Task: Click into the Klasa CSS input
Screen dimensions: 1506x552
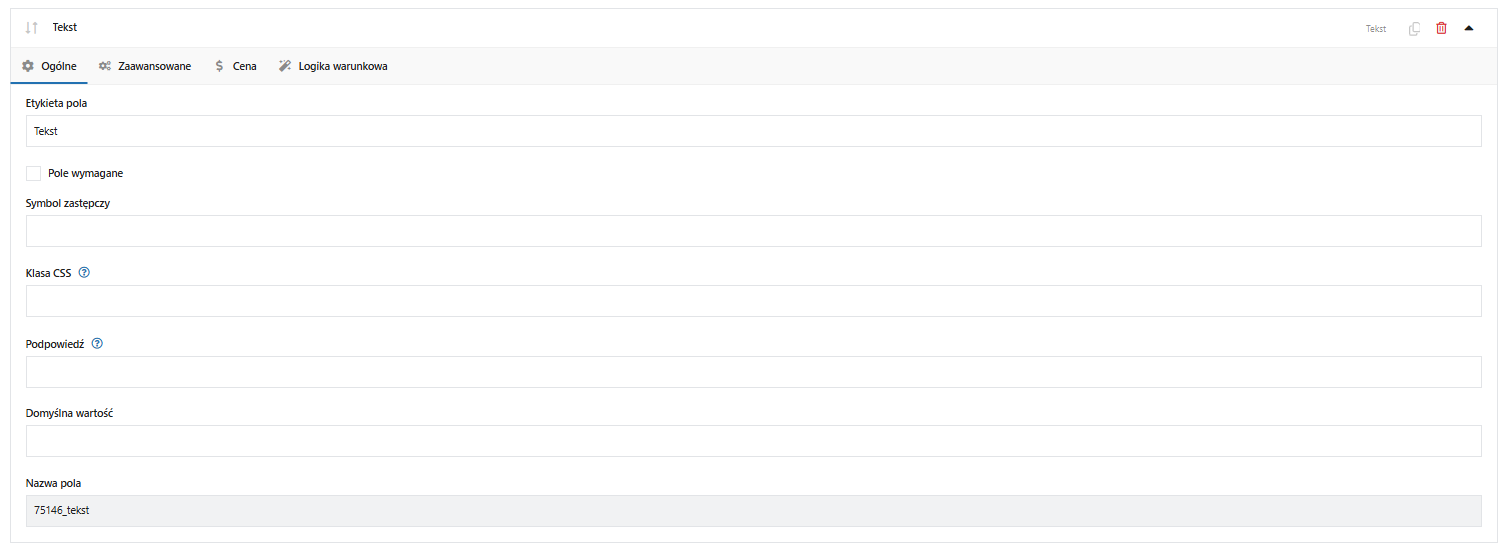Action: (753, 301)
